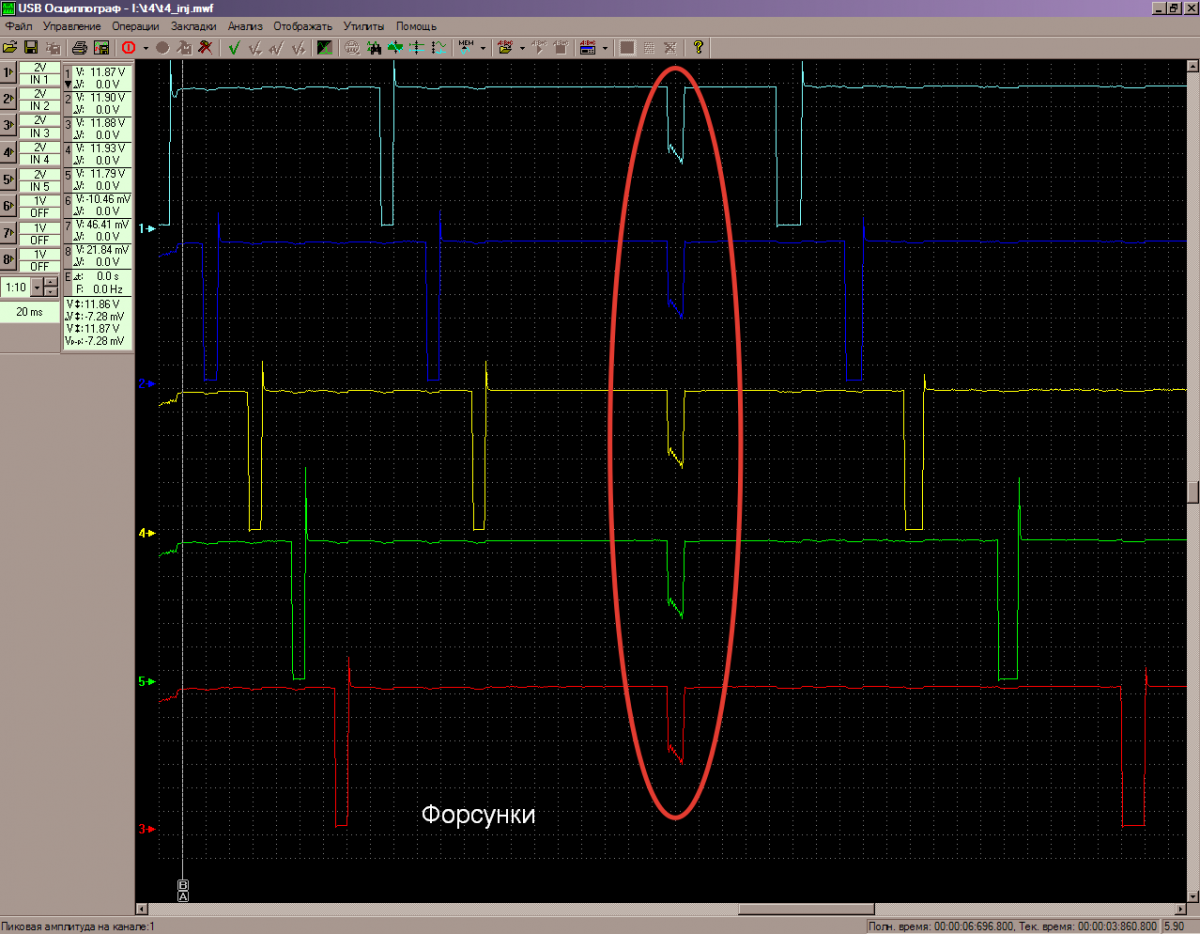Toggle channel 1 button
Viewport: 1200px width, 934px height.
coord(8,73)
